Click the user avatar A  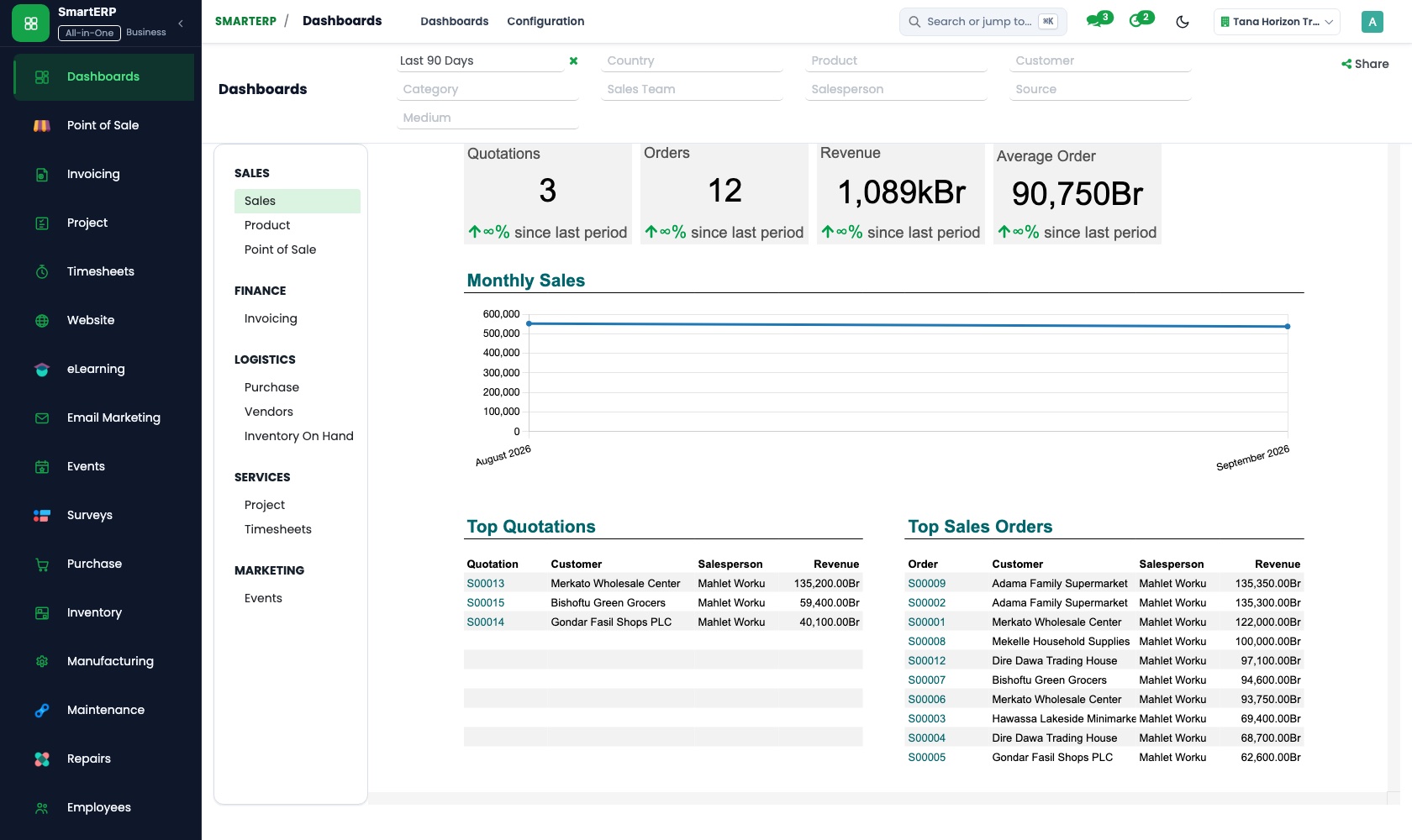[1372, 22]
